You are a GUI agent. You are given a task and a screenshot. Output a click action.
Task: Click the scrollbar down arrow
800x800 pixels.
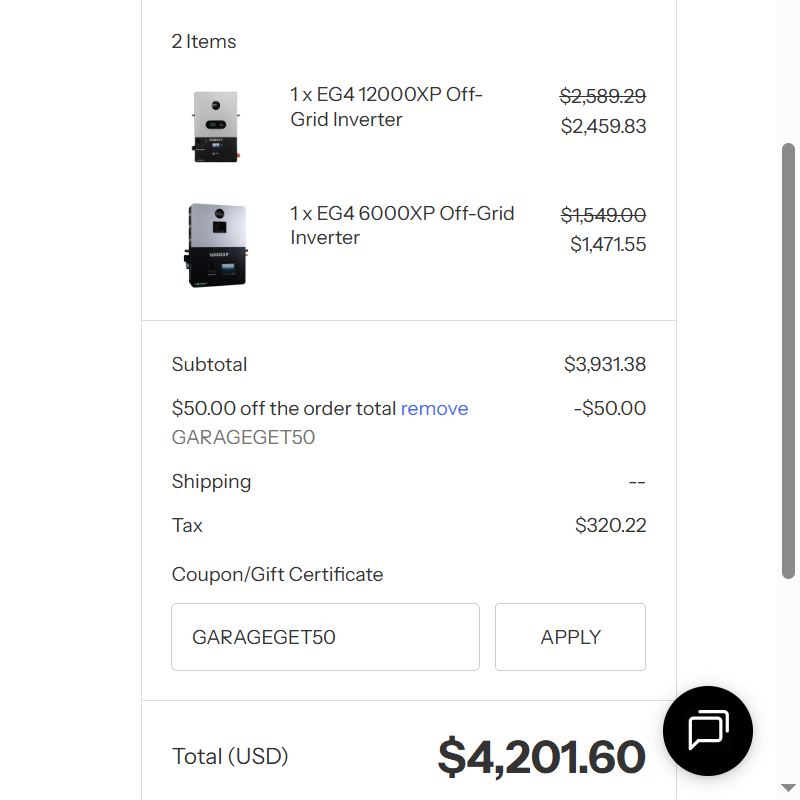[x=789, y=788]
